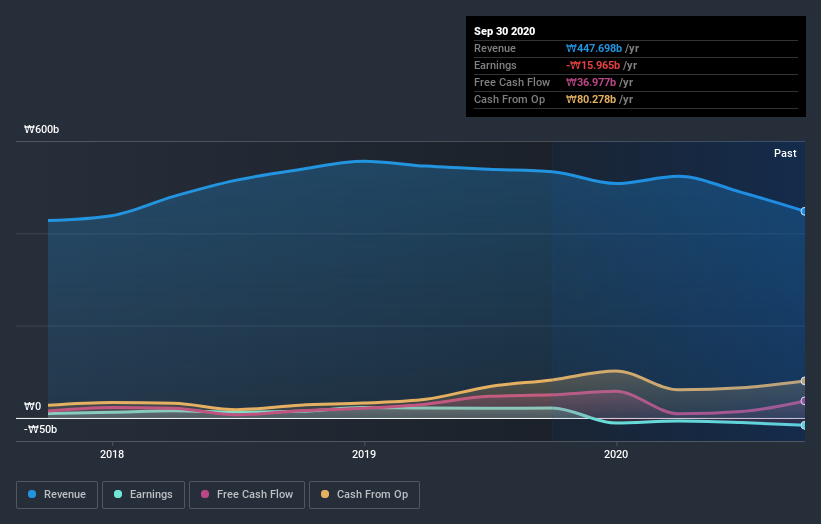Click the Cash From Op label in tooltip
Image resolution: width=821 pixels, height=524 pixels.
509,99
